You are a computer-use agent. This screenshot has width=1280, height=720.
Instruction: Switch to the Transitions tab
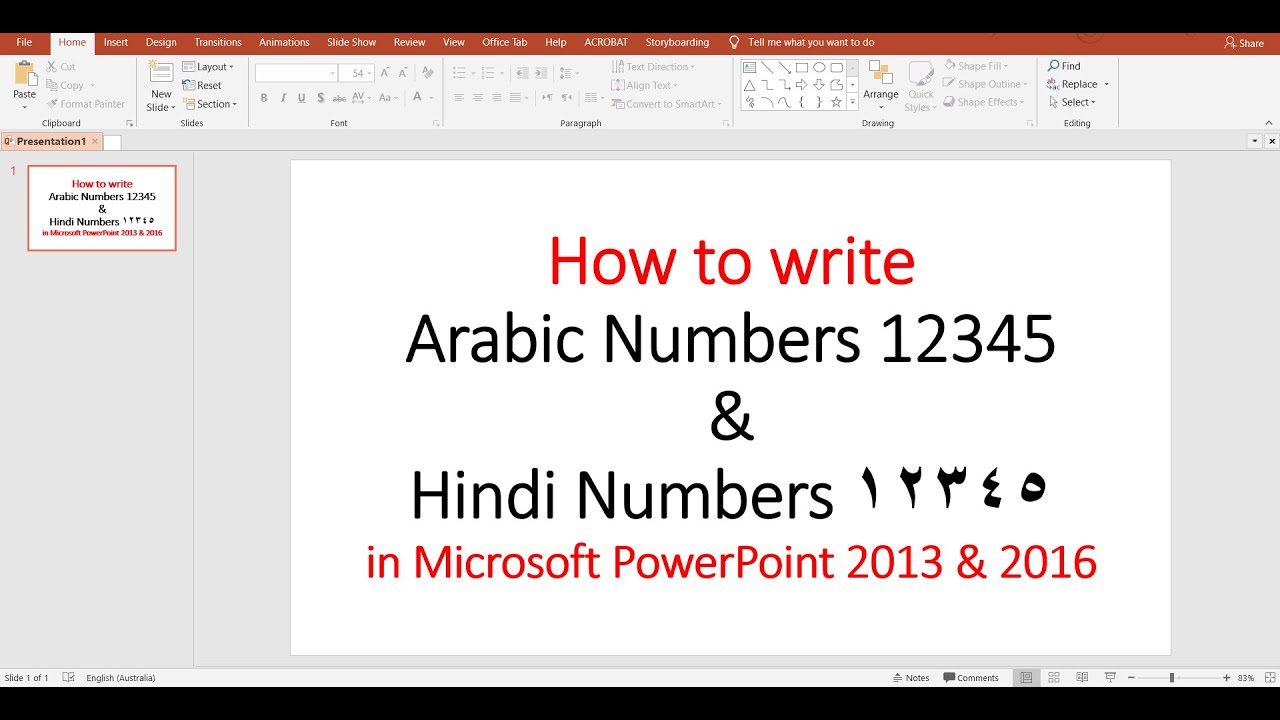click(218, 42)
